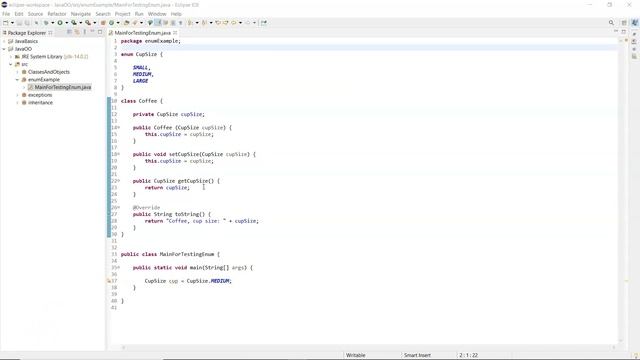Open the New Java Class dropdown arrow
This screenshot has width=640, height=360.
point(118,23)
